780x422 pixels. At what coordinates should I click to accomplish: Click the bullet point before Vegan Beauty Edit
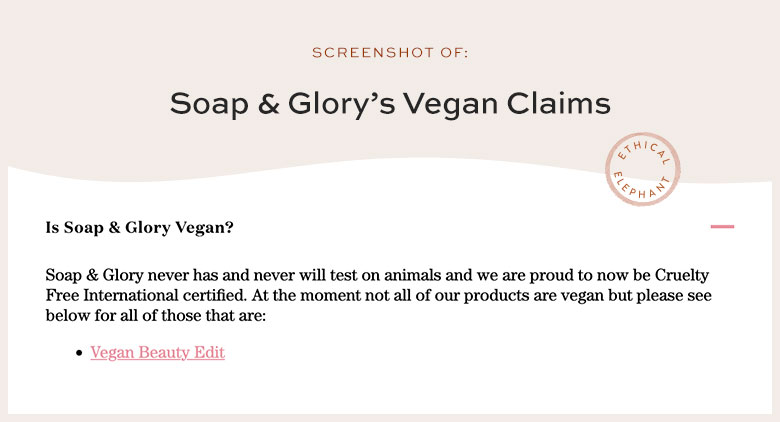[x=79, y=353]
